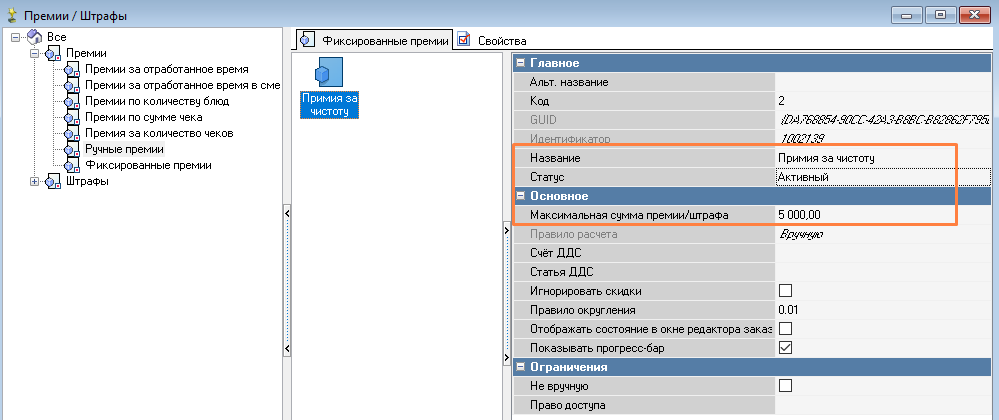Click the icon beside "Штрафы" node
Image resolution: width=999 pixels, height=420 pixels.
click(52, 182)
